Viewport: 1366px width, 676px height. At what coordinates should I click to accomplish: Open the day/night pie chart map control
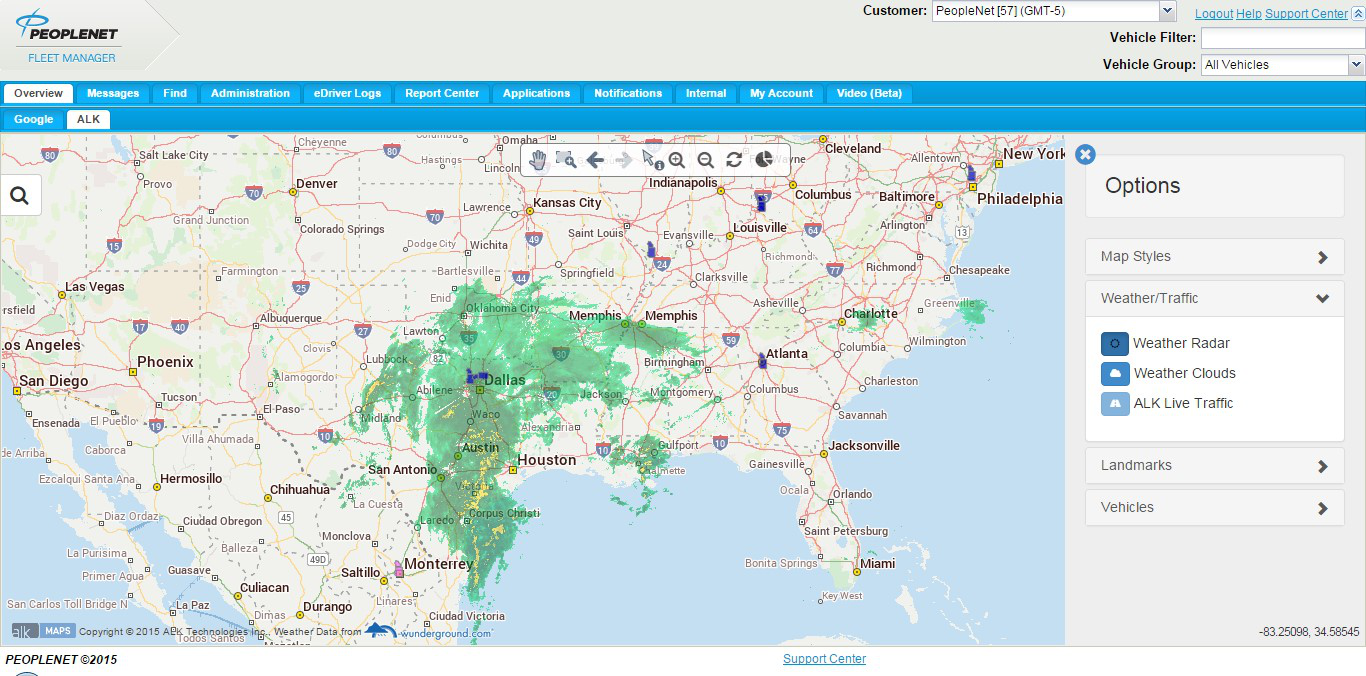[762, 159]
